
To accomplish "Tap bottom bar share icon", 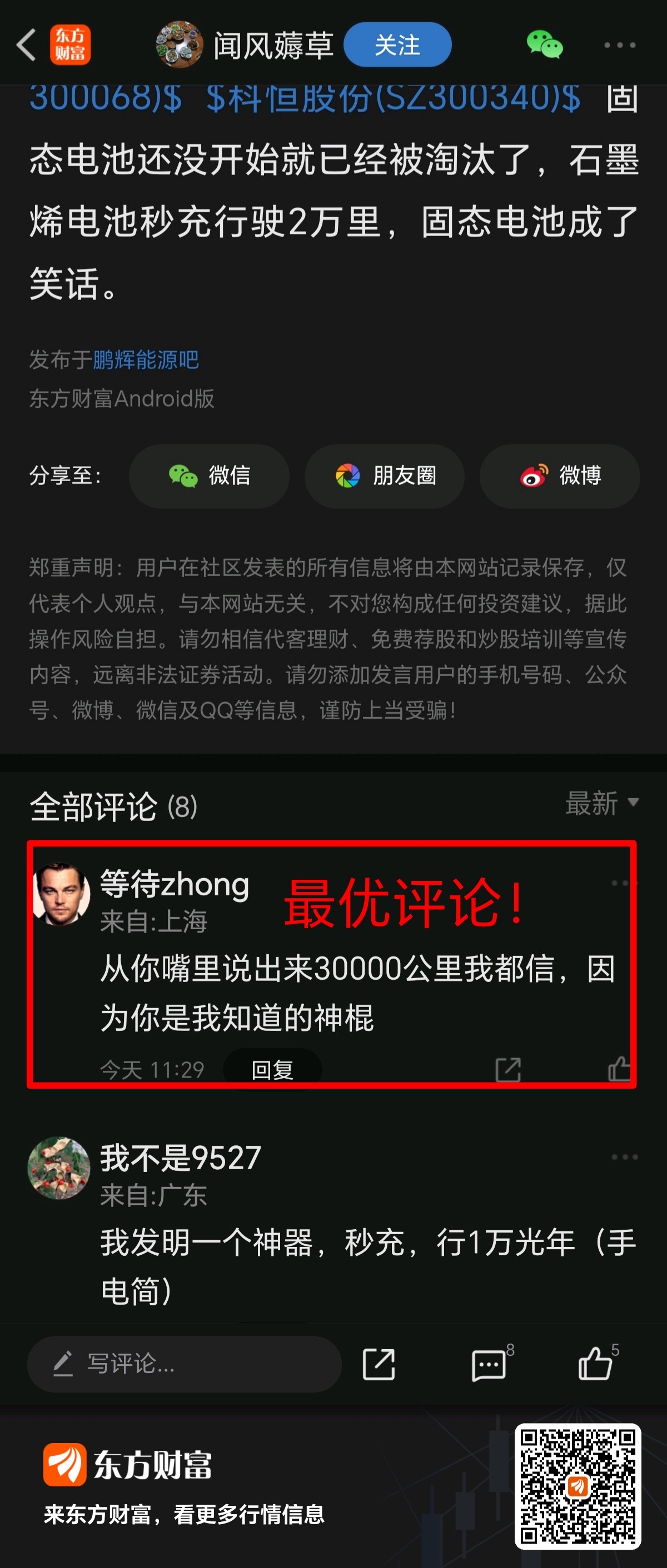I will pyautogui.click(x=379, y=1364).
